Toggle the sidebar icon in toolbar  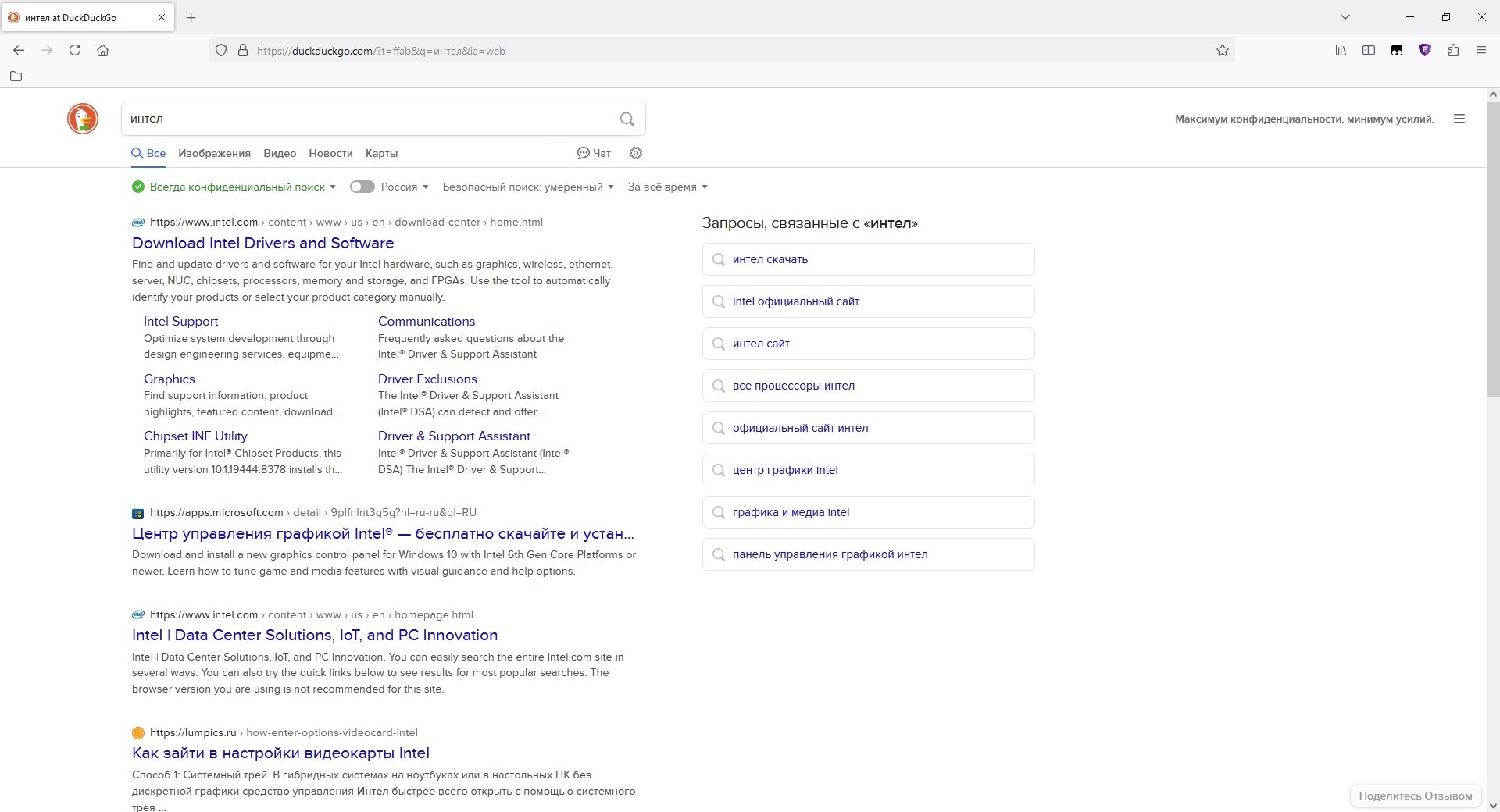click(x=1369, y=50)
